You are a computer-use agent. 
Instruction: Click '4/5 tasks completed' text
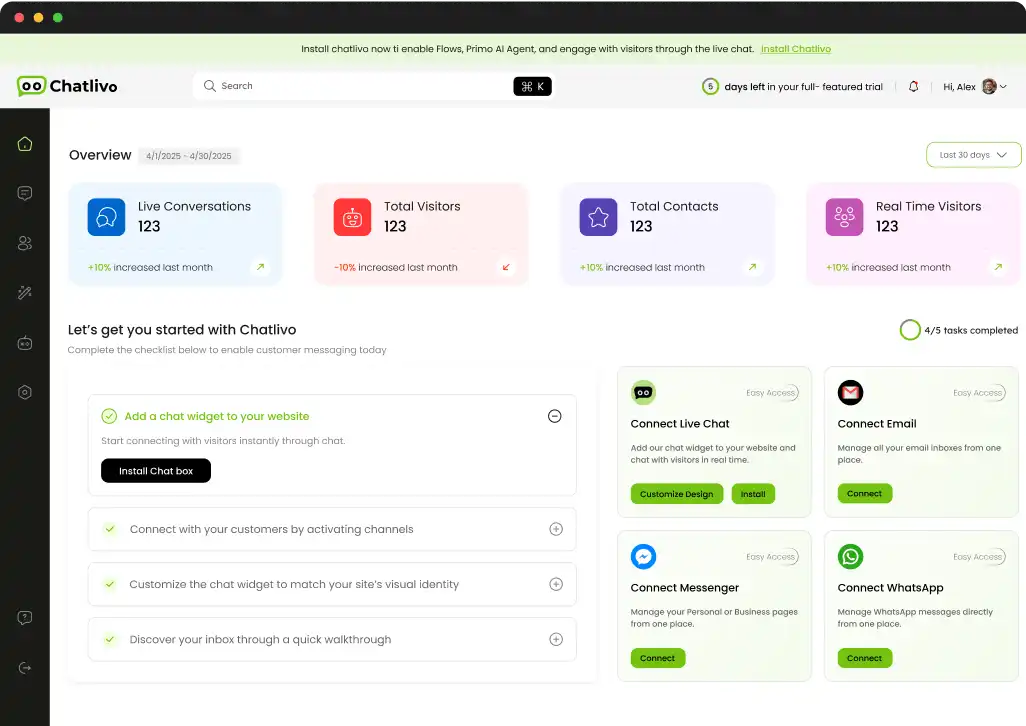971,330
